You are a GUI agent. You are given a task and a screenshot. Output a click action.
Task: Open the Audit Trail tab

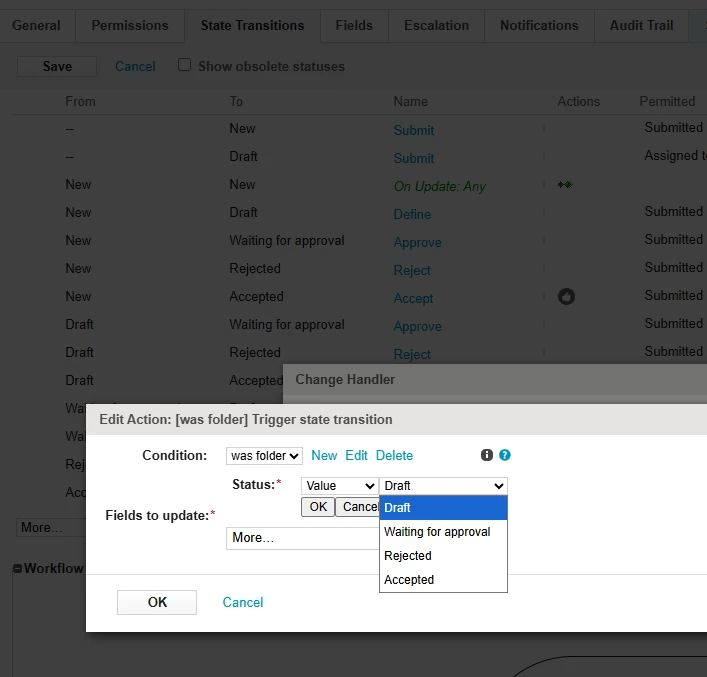click(x=641, y=25)
